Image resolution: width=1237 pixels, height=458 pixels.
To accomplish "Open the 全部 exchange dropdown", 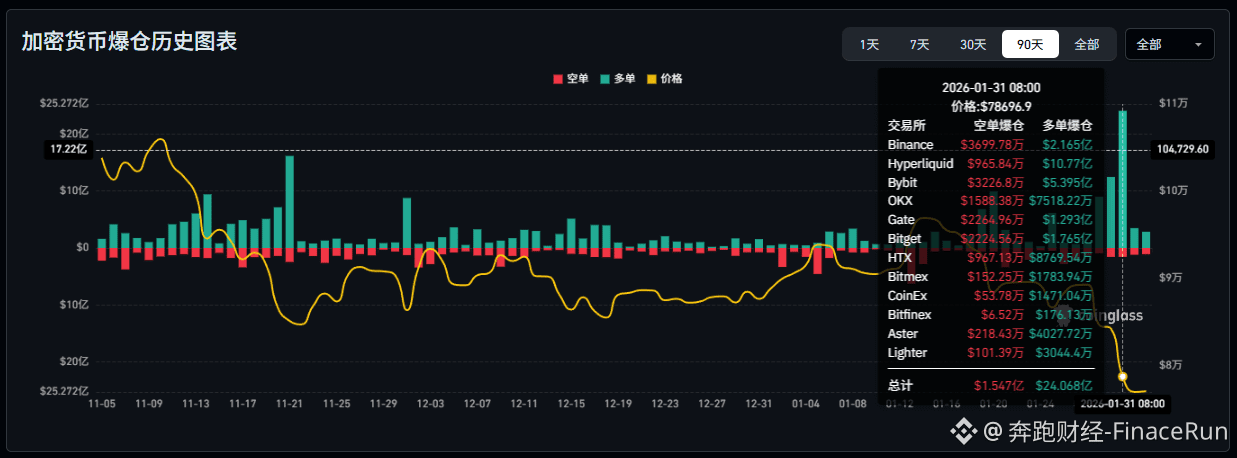I will [1169, 44].
